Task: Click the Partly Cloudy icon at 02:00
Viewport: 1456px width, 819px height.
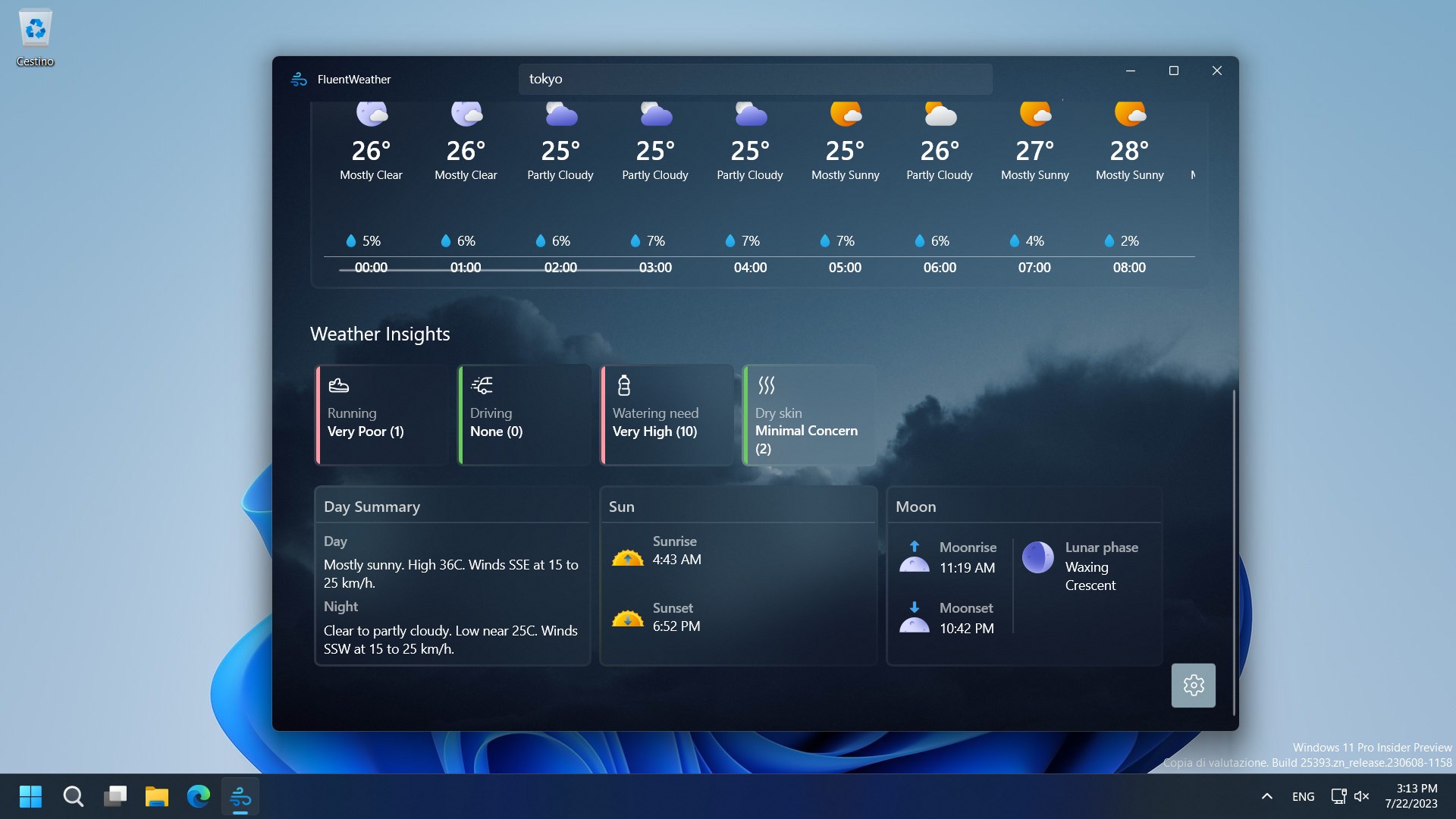Action: (560, 114)
